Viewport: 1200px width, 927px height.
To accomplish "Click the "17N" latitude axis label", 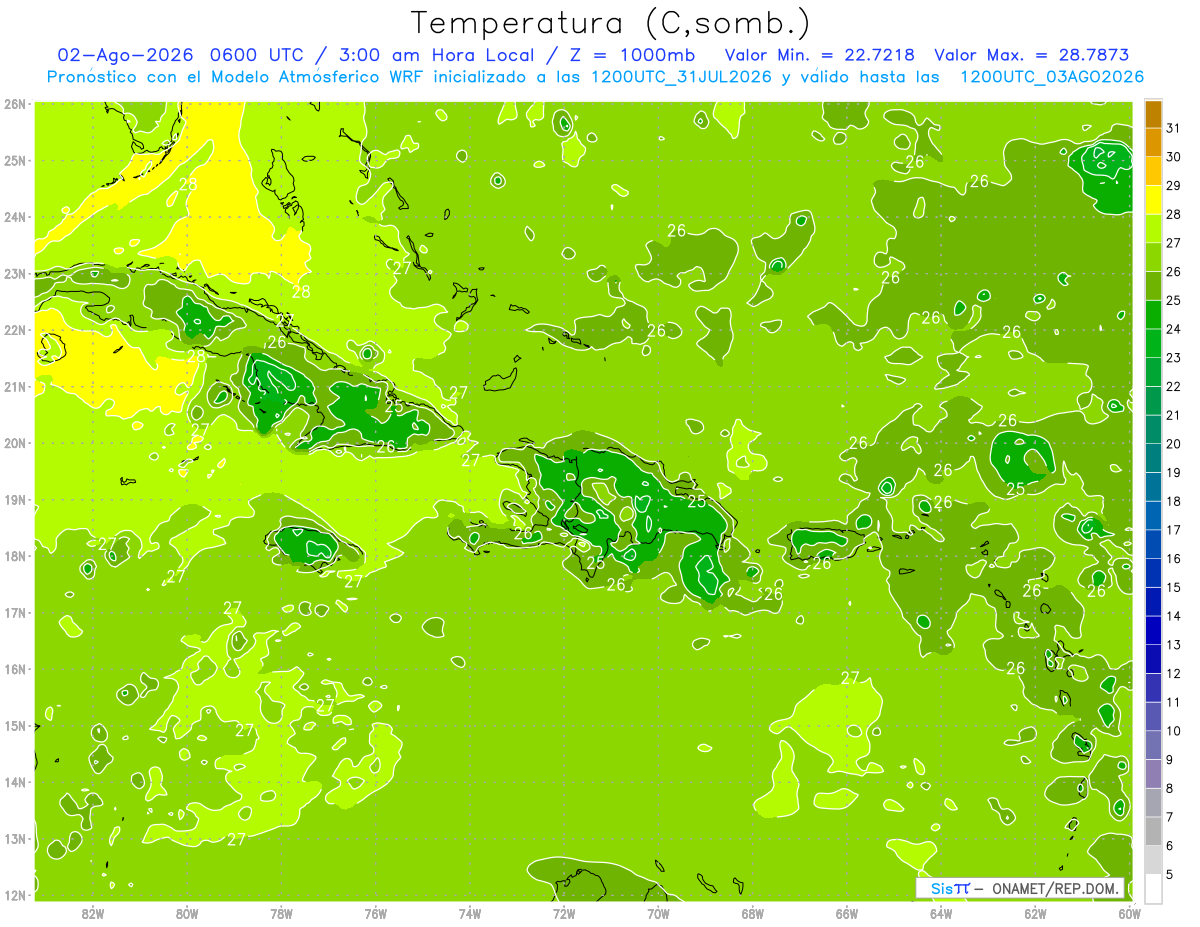I will pos(15,612).
